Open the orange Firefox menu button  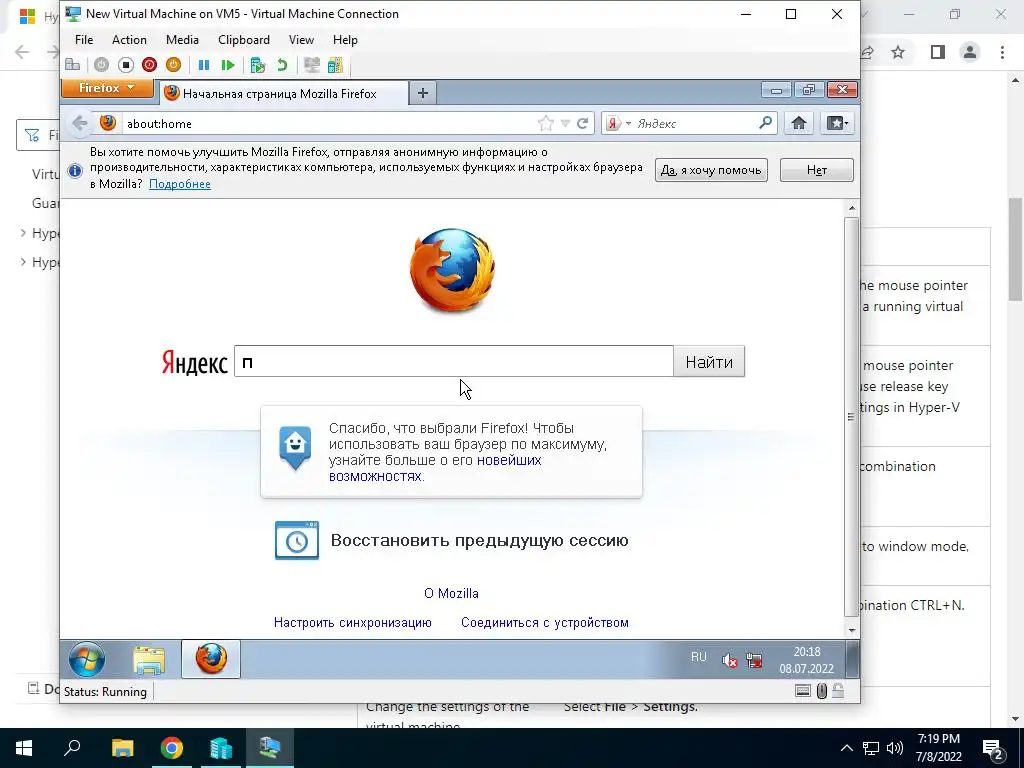point(107,88)
